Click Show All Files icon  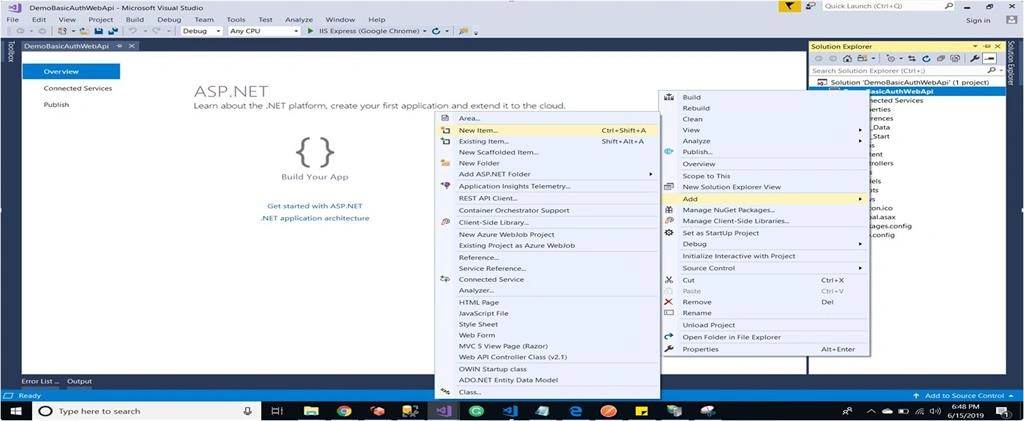click(955, 59)
